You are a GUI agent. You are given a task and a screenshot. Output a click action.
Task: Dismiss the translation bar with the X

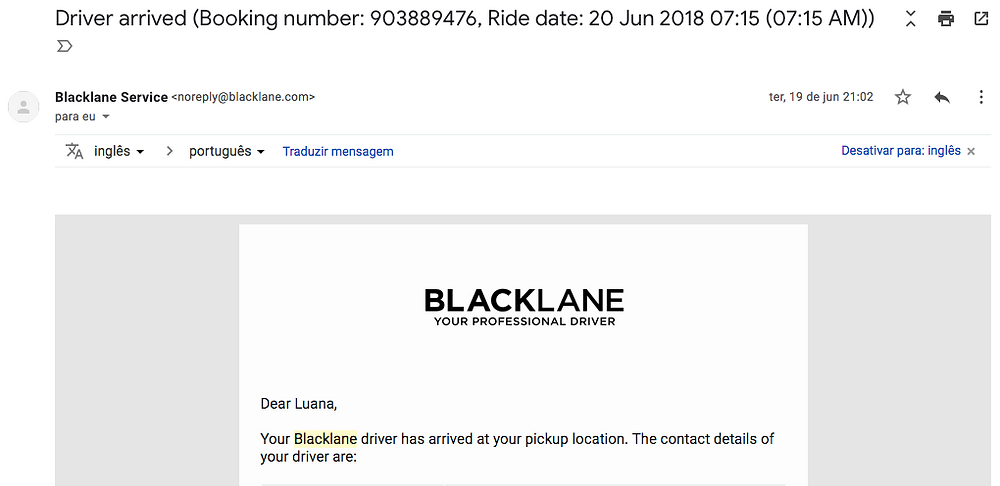point(971,152)
